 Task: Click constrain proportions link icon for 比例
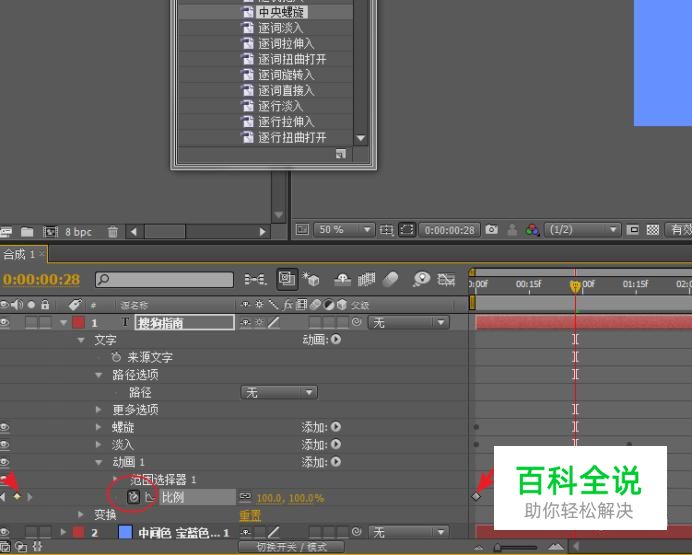(245, 498)
